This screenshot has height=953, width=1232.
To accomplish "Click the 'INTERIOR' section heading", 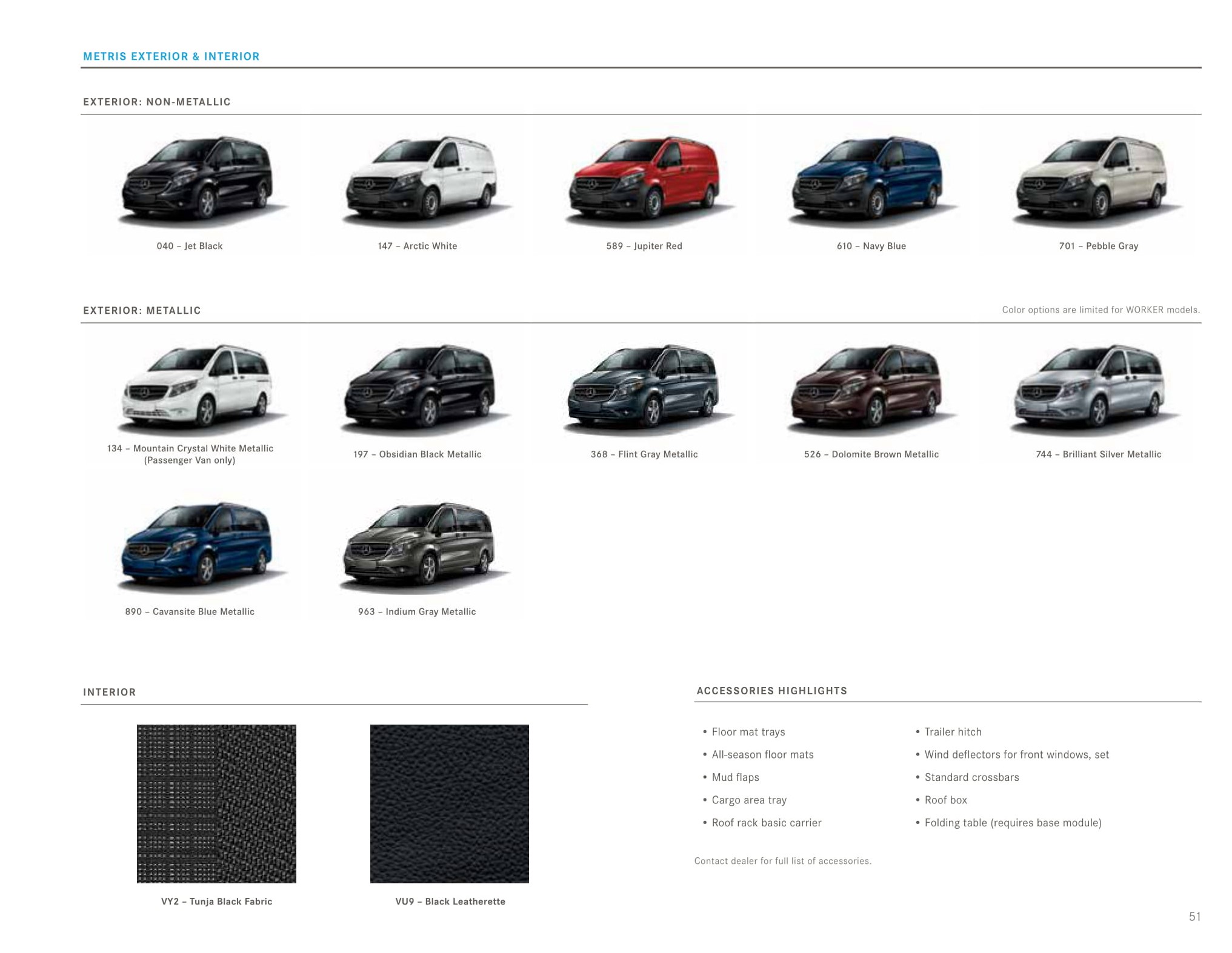I will [x=110, y=692].
